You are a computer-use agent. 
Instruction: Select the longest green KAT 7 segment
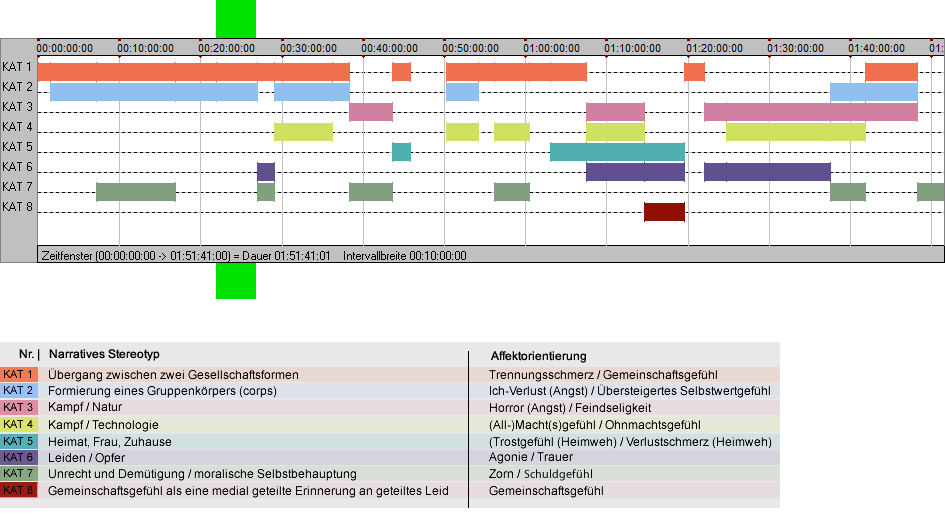point(136,192)
